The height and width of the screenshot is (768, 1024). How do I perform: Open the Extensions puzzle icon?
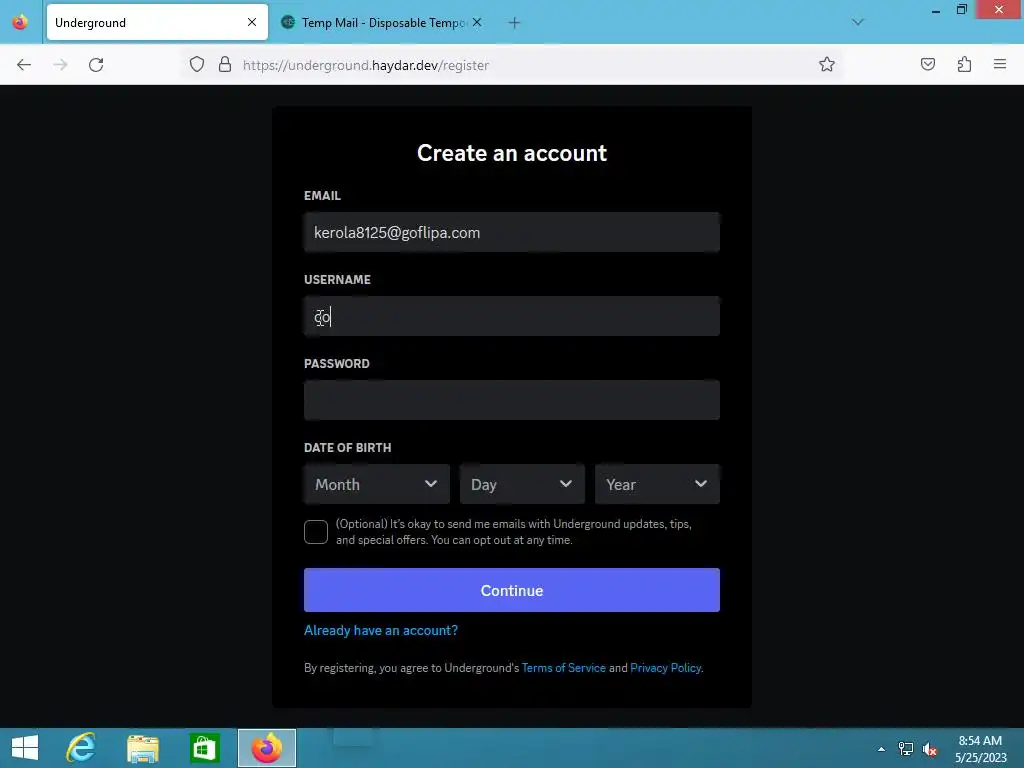click(x=964, y=64)
